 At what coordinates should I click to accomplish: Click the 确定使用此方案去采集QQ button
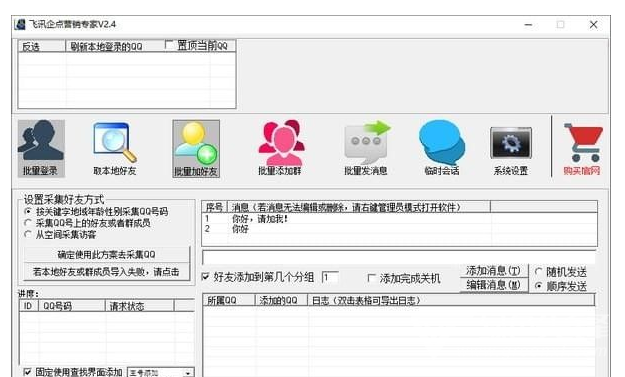(x=106, y=254)
